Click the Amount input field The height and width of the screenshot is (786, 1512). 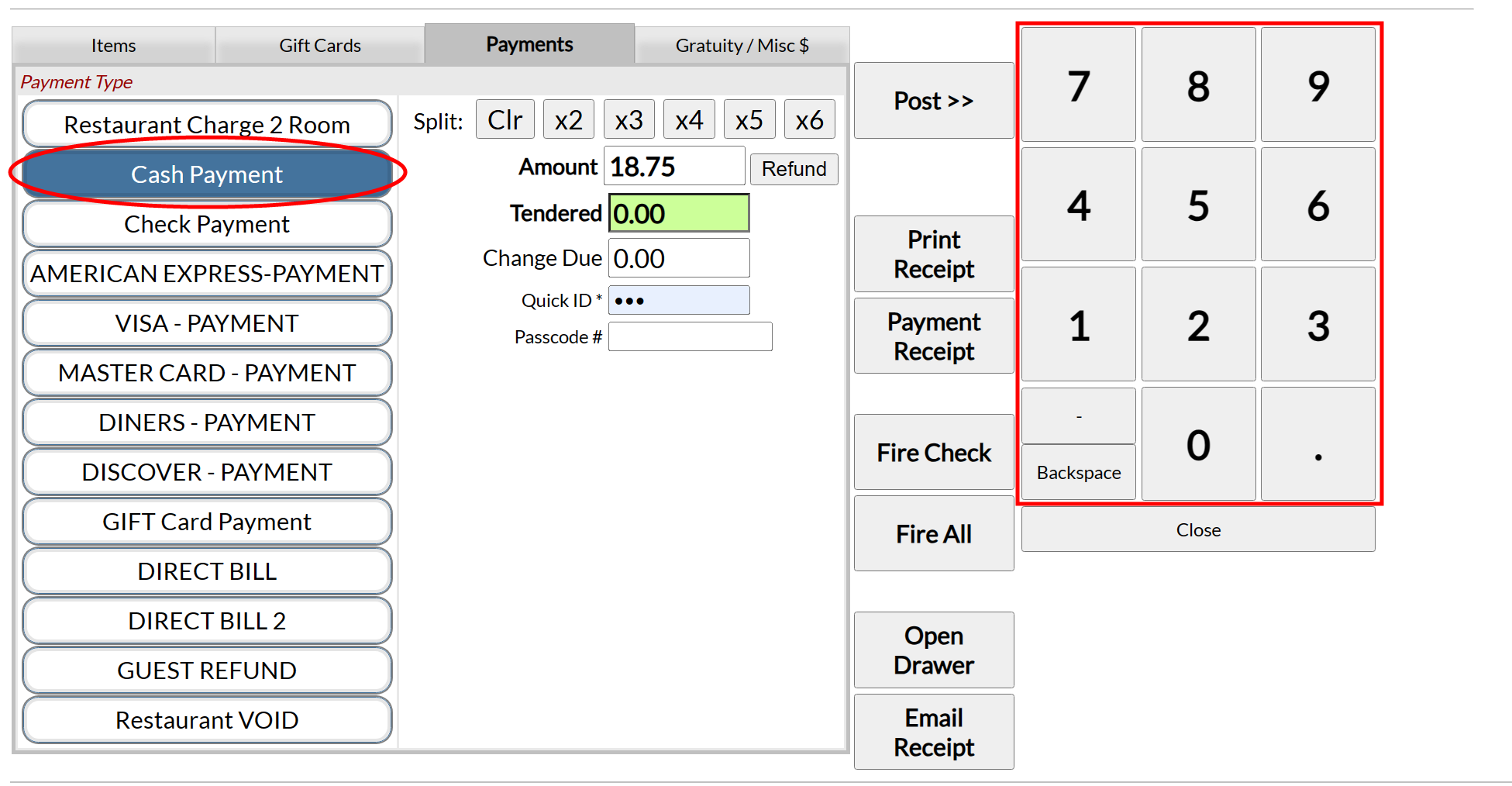coord(674,166)
